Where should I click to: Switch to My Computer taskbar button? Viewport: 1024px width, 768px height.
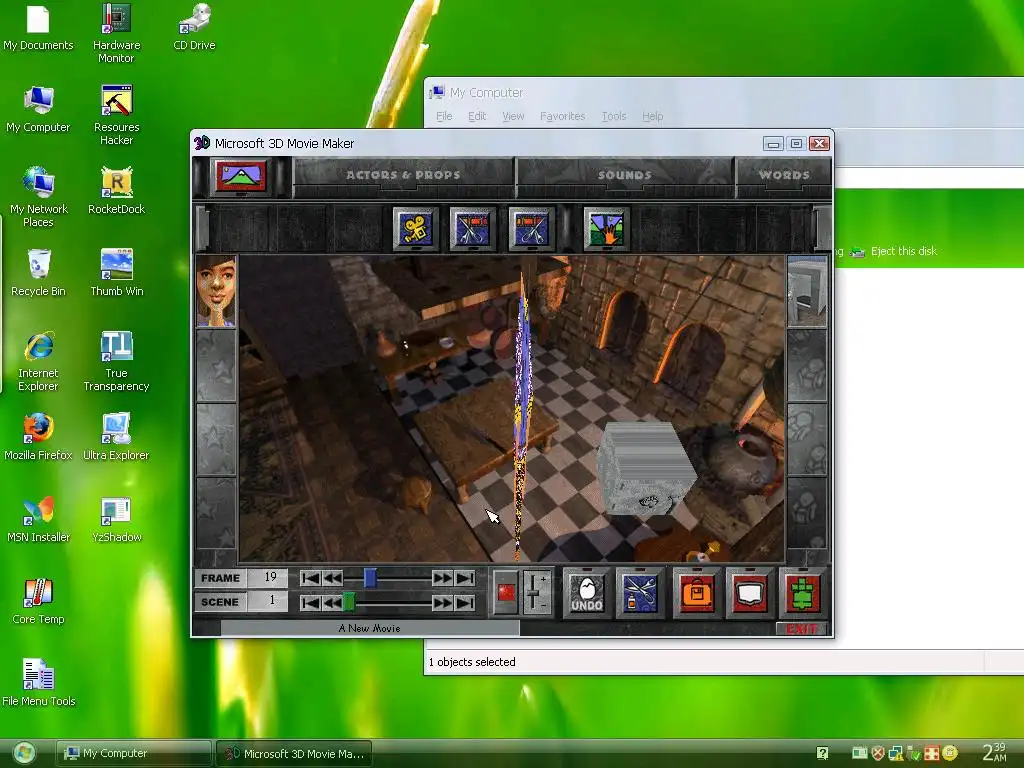click(x=133, y=754)
